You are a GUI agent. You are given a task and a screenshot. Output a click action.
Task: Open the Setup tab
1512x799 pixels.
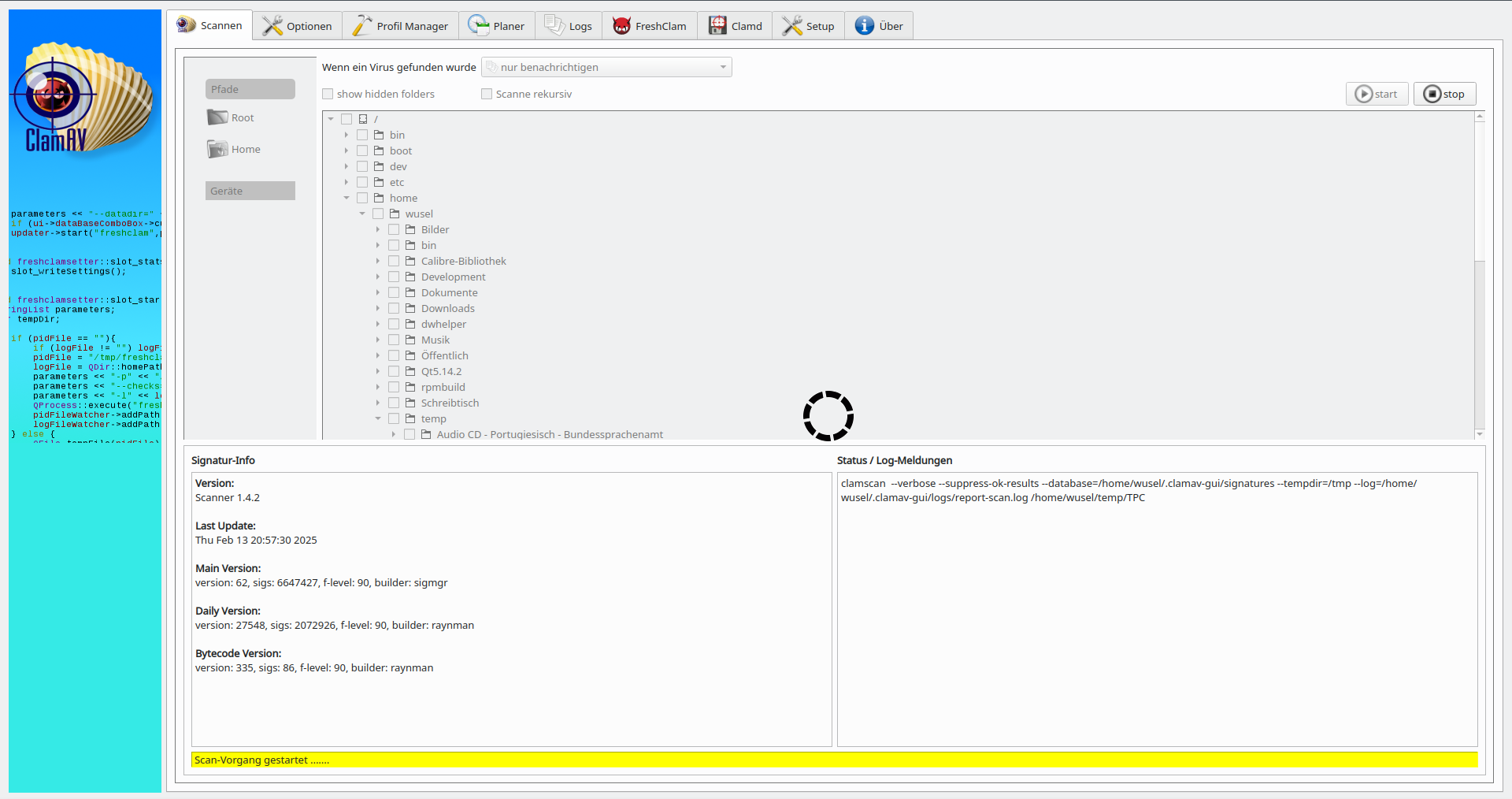[x=809, y=26]
